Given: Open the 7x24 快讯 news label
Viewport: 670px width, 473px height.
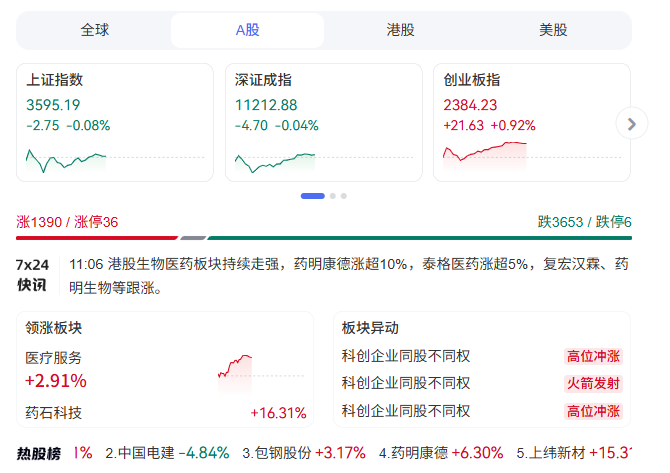Looking at the screenshot, I should (x=32, y=275).
